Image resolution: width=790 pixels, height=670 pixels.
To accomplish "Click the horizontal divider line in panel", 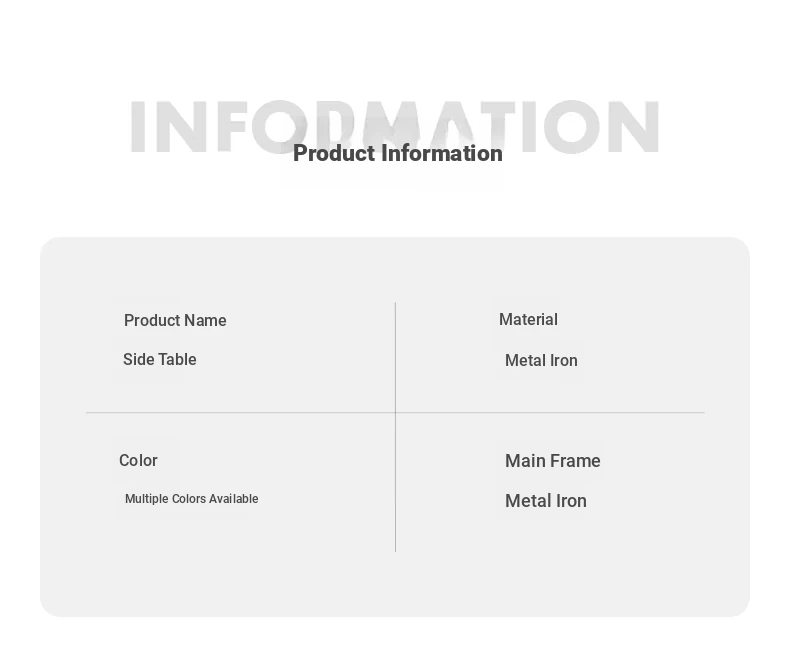I will (x=396, y=413).
